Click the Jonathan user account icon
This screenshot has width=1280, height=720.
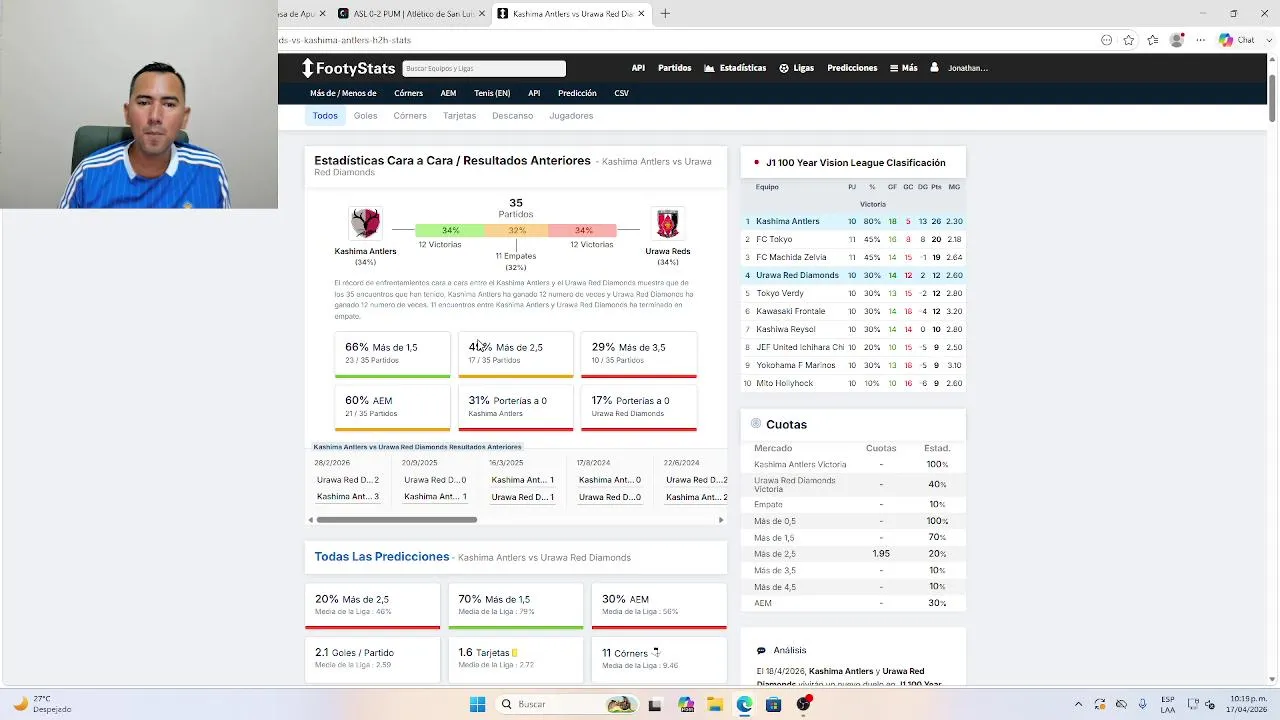tap(934, 68)
